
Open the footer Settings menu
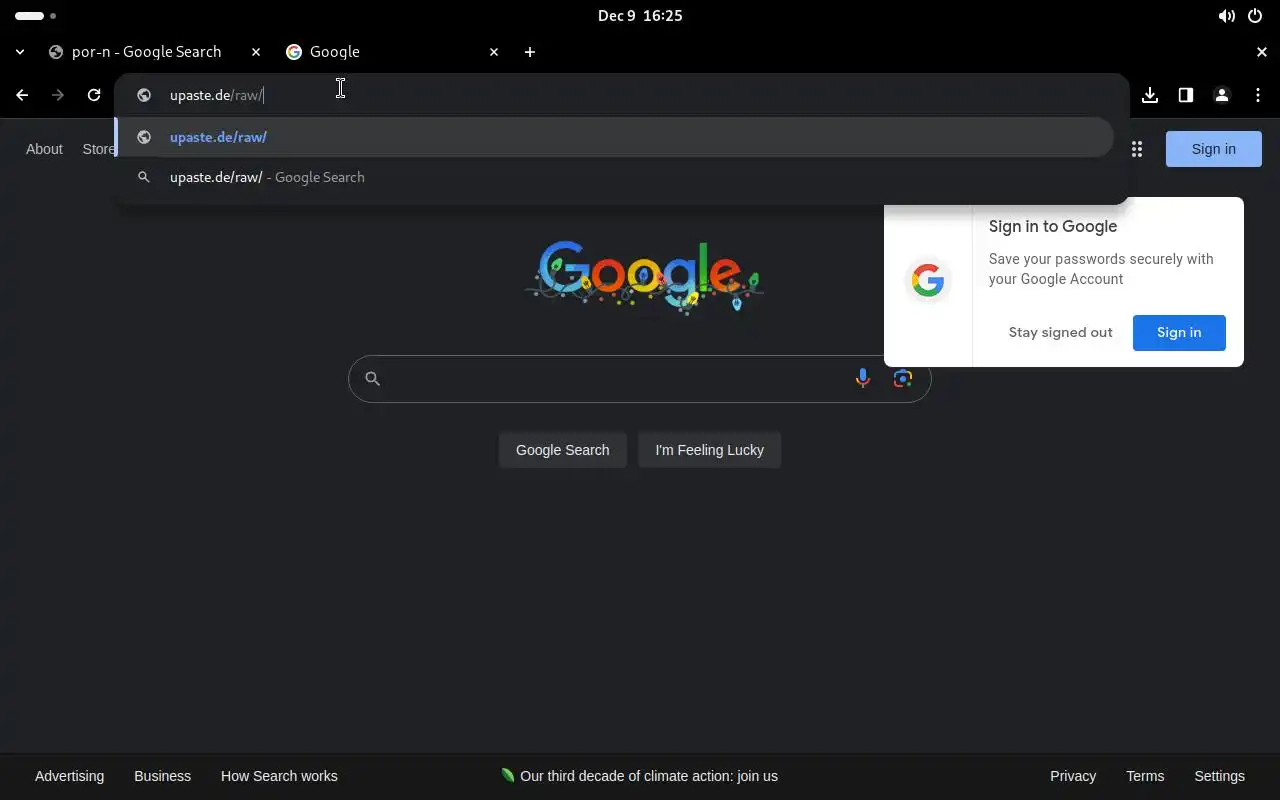(1219, 776)
